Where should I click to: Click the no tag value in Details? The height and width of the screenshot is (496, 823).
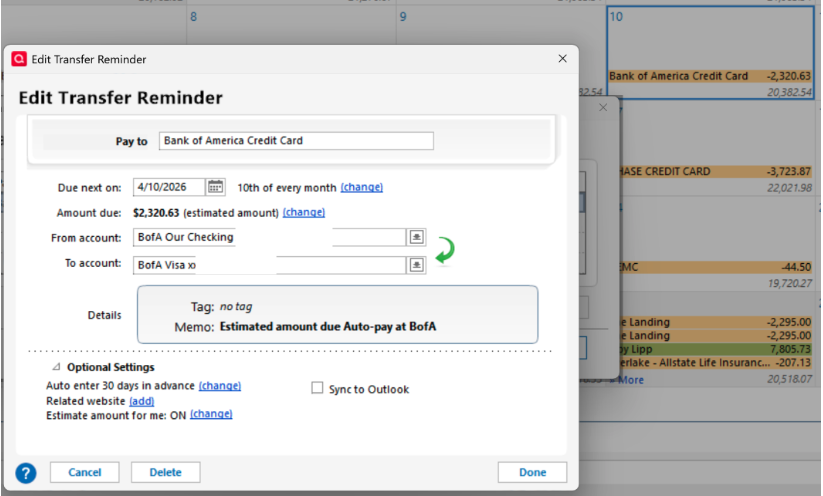(236, 307)
